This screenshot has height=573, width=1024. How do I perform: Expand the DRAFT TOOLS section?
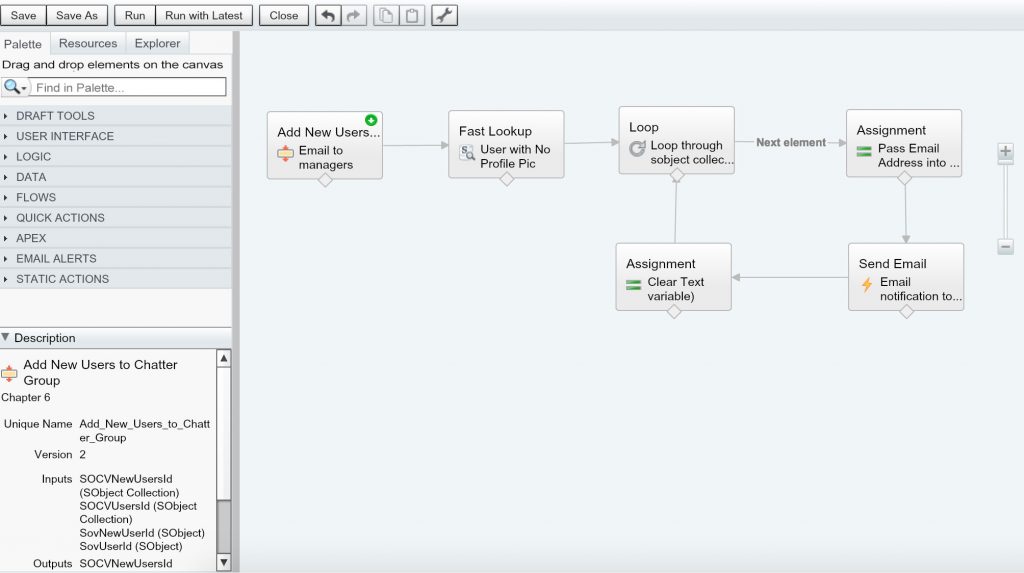click(x=55, y=116)
